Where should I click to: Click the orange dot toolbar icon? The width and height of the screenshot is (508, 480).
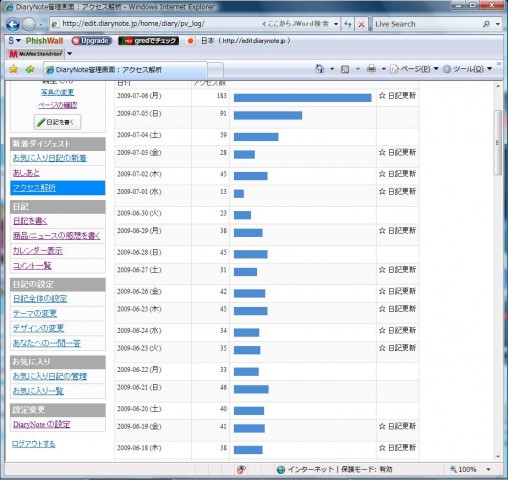pos(190,41)
